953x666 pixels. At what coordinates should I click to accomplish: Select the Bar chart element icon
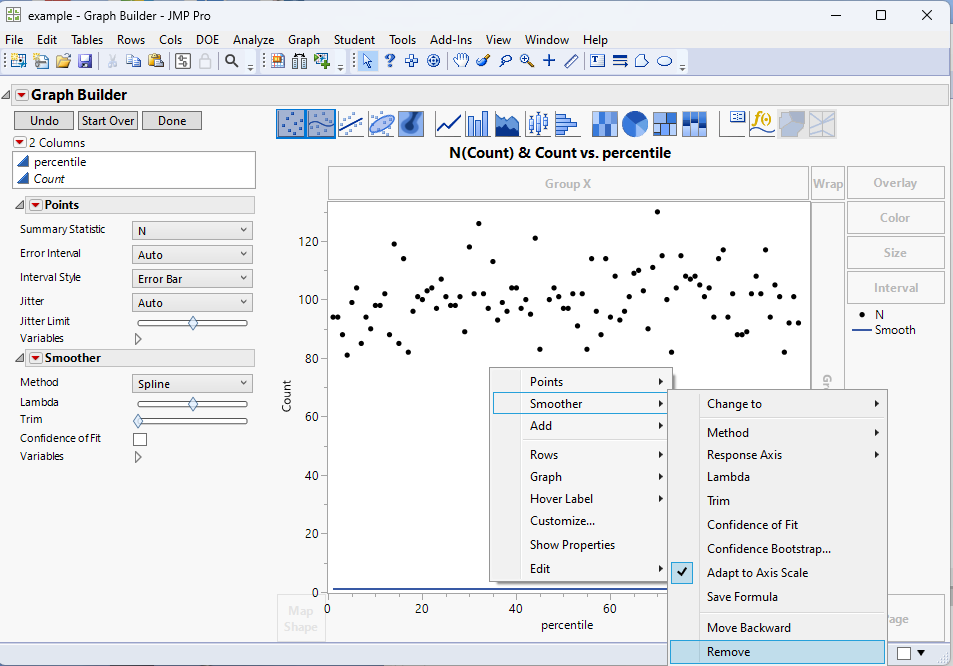tap(477, 124)
